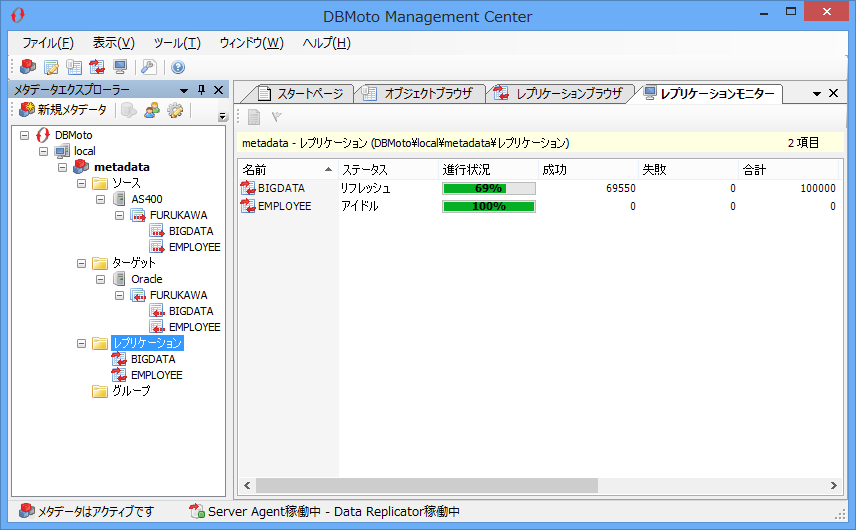Collapse the レプリケーション folder node
856x530 pixels.
click(x=81, y=343)
